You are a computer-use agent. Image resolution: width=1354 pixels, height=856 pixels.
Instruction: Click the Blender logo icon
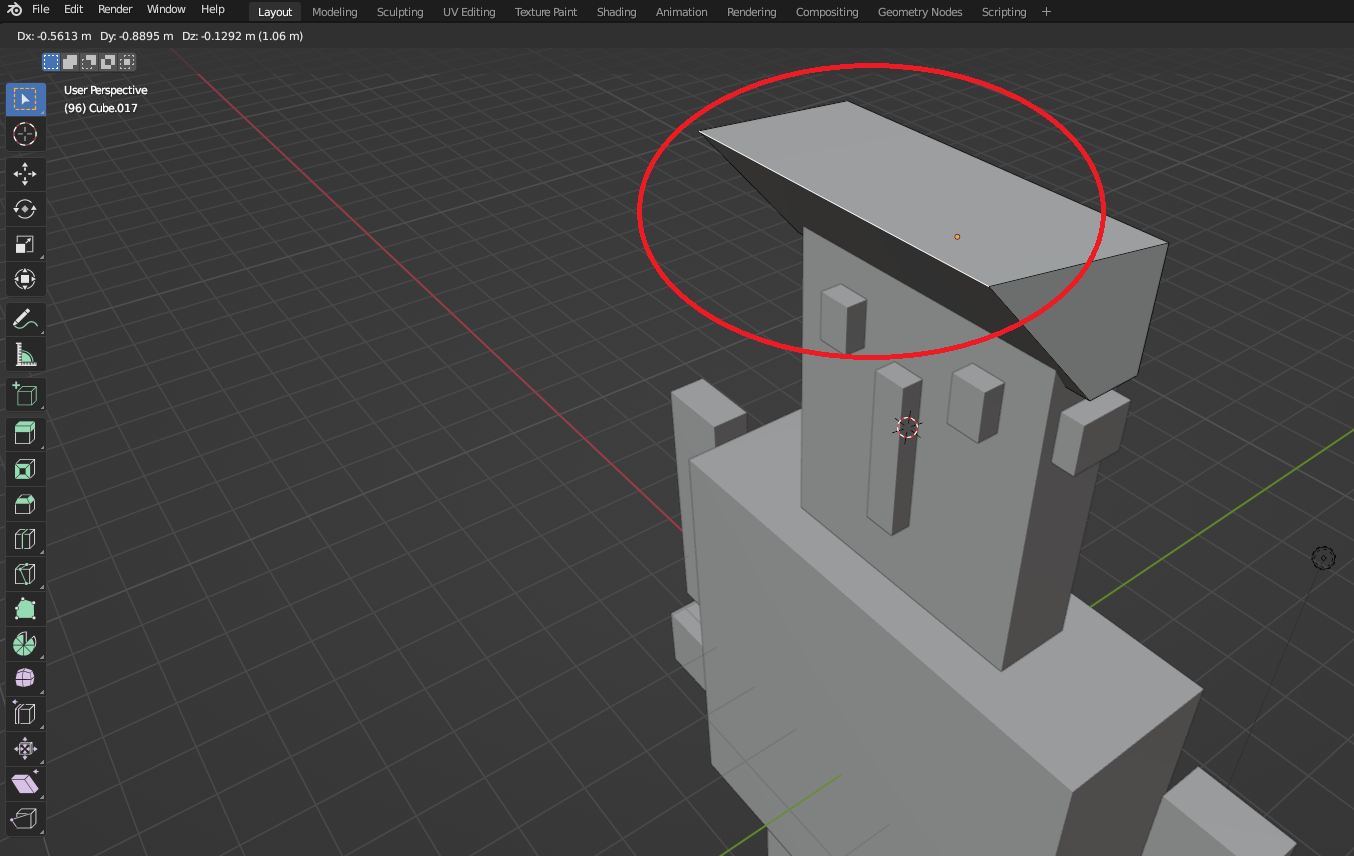(x=15, y=10)
